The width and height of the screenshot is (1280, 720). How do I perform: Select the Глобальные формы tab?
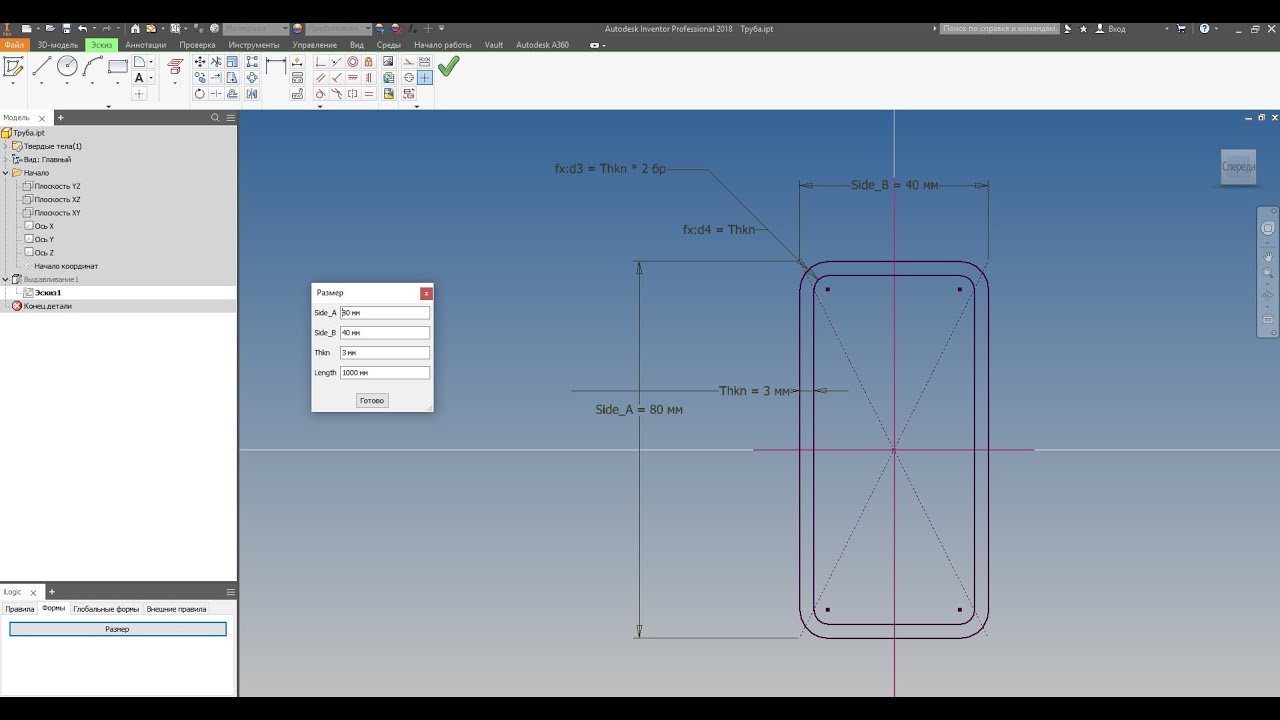[x=106, y=609]
